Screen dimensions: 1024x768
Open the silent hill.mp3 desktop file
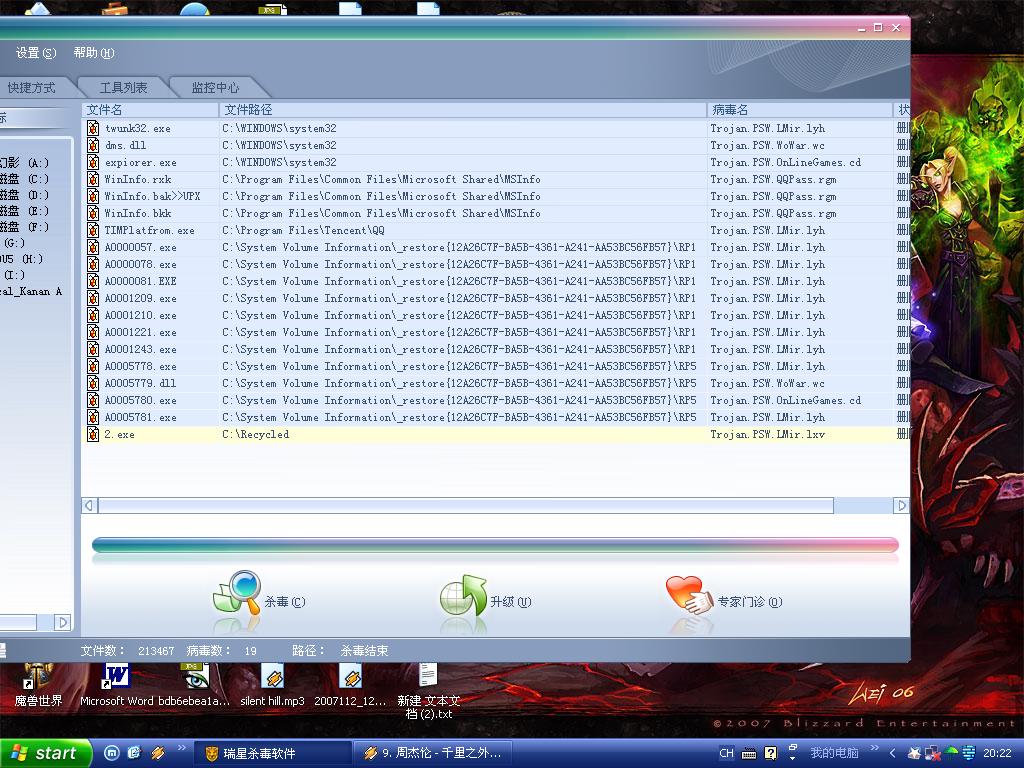coord(272,680)
